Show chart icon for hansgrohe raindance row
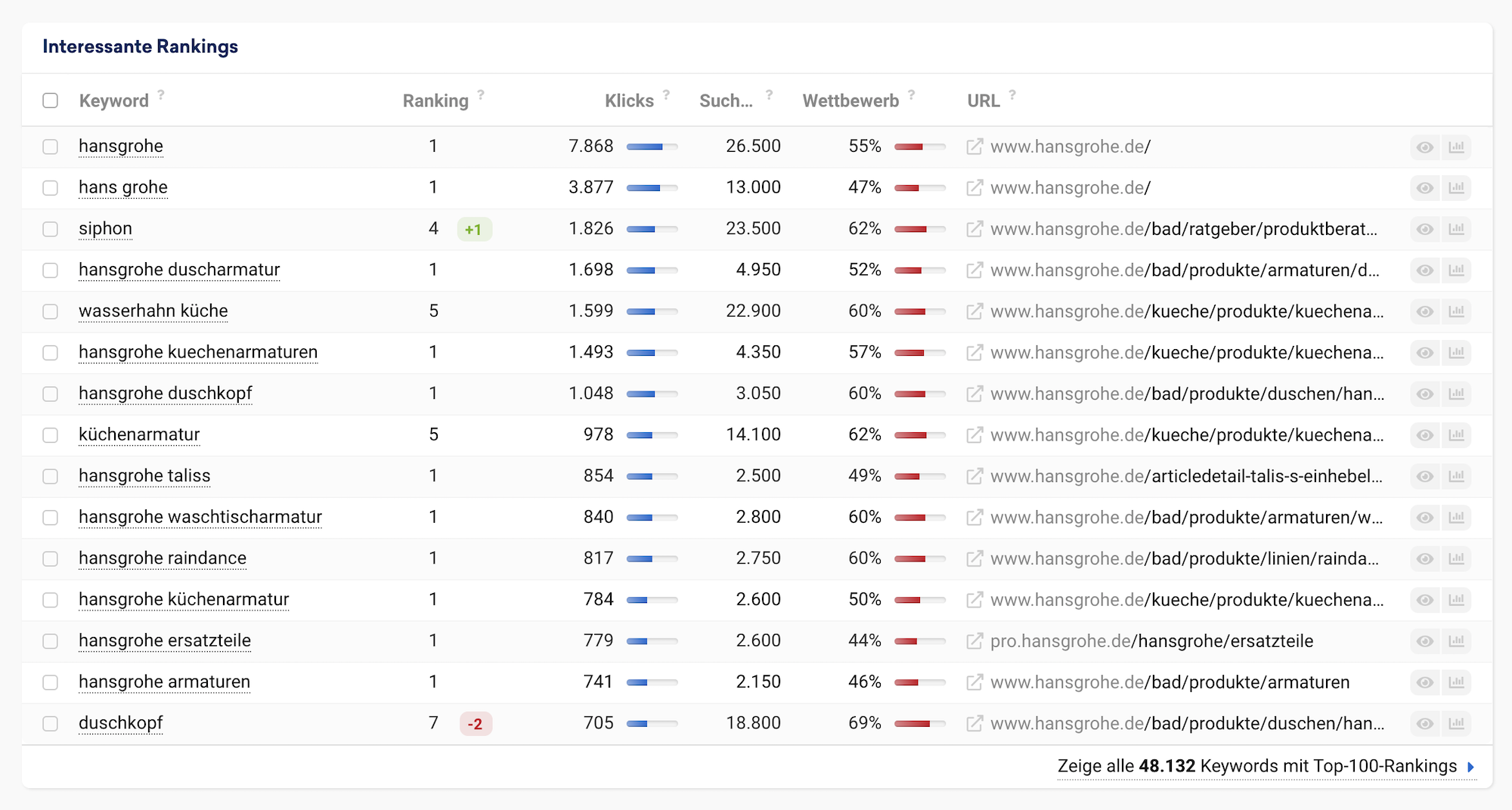1512x810 pixels. (1456, 558)
